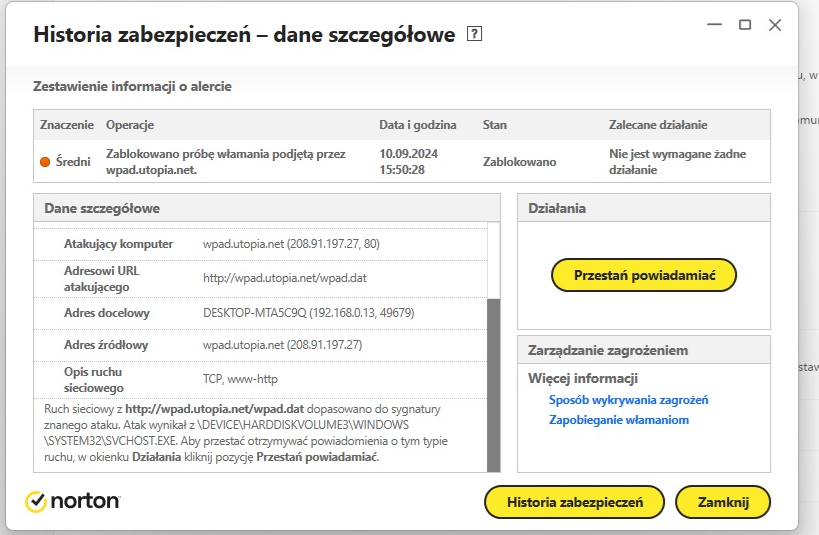The width and height of the screenshot is (819, 535).
Task: Click the orange Średni severity dot
Action: tap(45, 162)
